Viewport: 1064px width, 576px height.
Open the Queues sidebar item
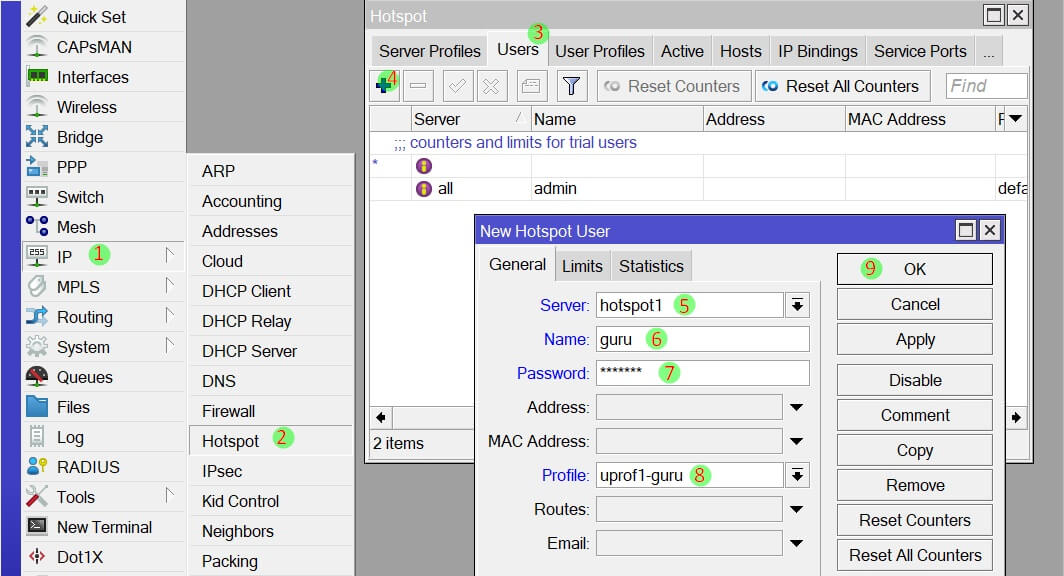pyautogui.click(x=84, y=377)
